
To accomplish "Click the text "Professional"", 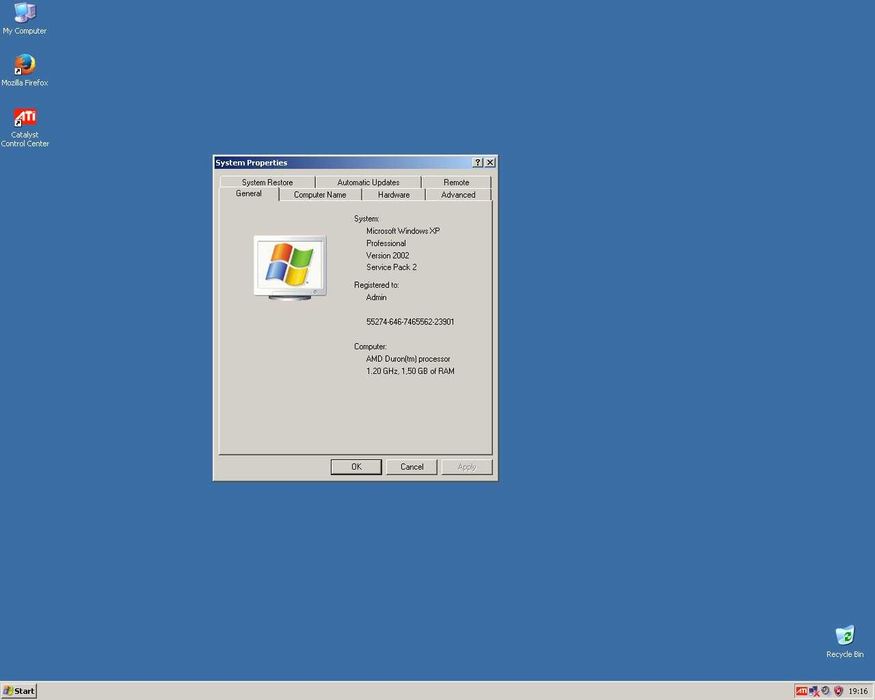I will 386,243.
